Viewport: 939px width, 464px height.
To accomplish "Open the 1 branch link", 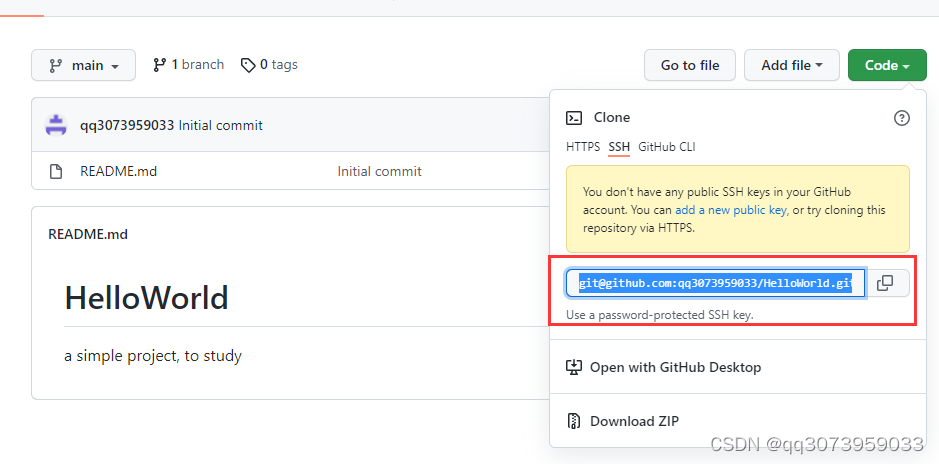I will point(189,65).
